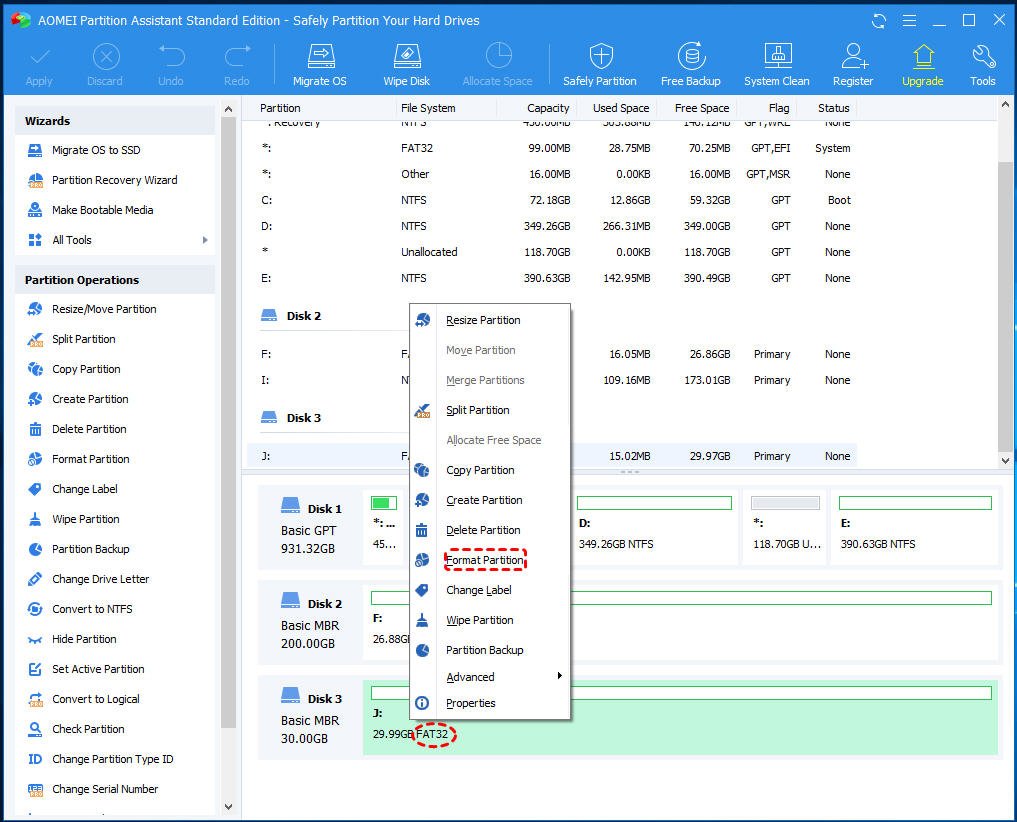Viewport: 1017px width, 822px height.
Task: Expand the All Tools submenu arrow
Action: [205, 240]
